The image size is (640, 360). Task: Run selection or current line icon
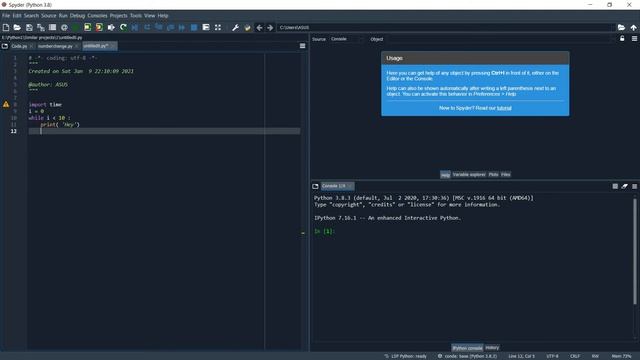[111, 27]
